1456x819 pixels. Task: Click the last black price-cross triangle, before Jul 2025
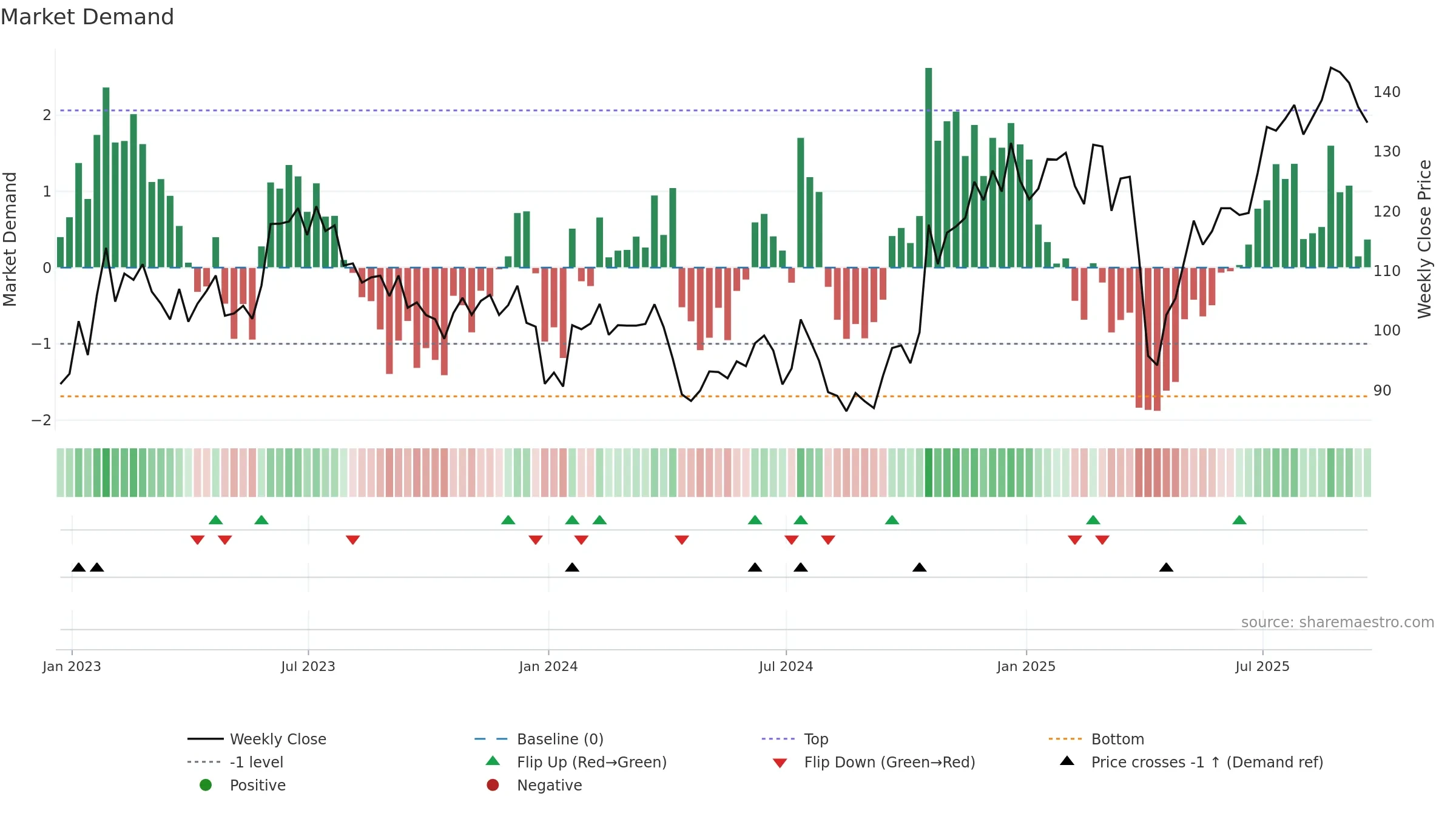coord(1166,567)
